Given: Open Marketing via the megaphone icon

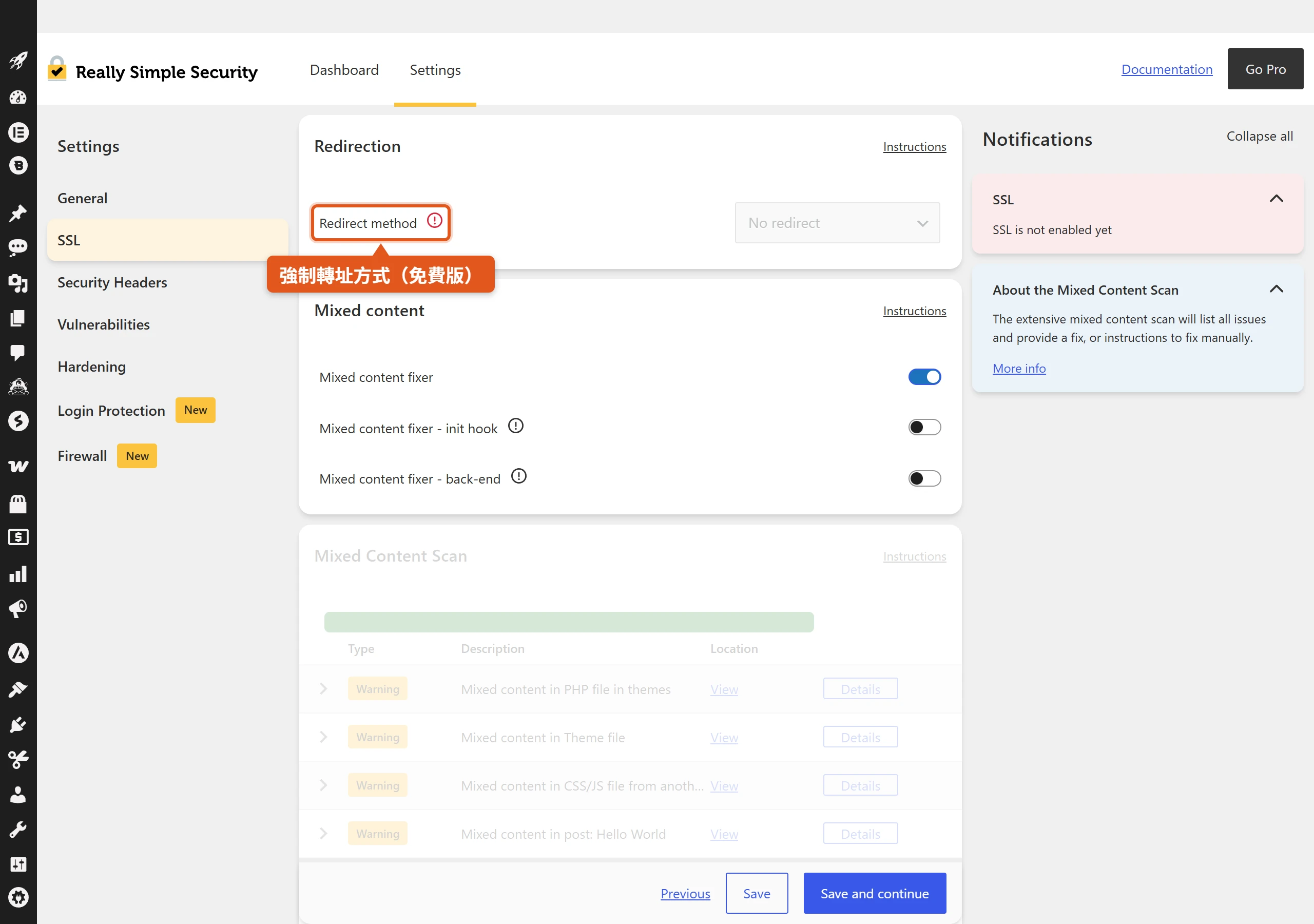Looking at the screenshot, I should [x=18, y=609].
